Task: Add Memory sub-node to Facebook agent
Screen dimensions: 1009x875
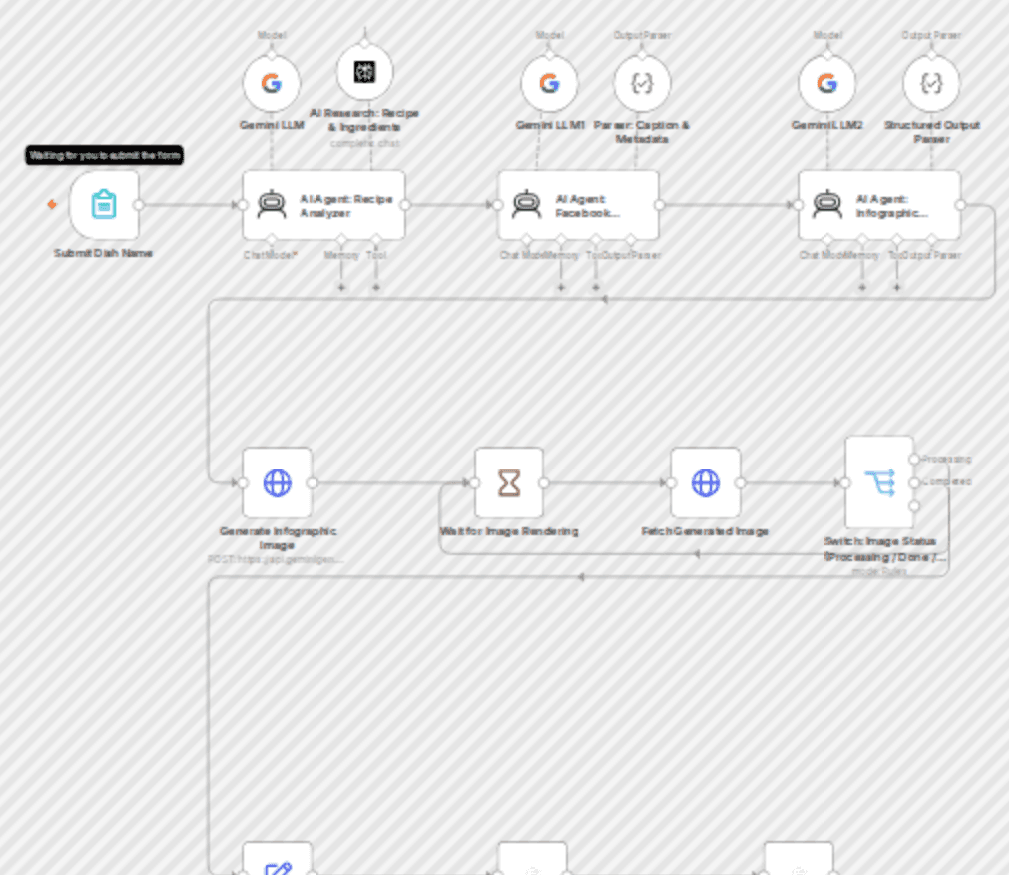Action: coord(561,287)
